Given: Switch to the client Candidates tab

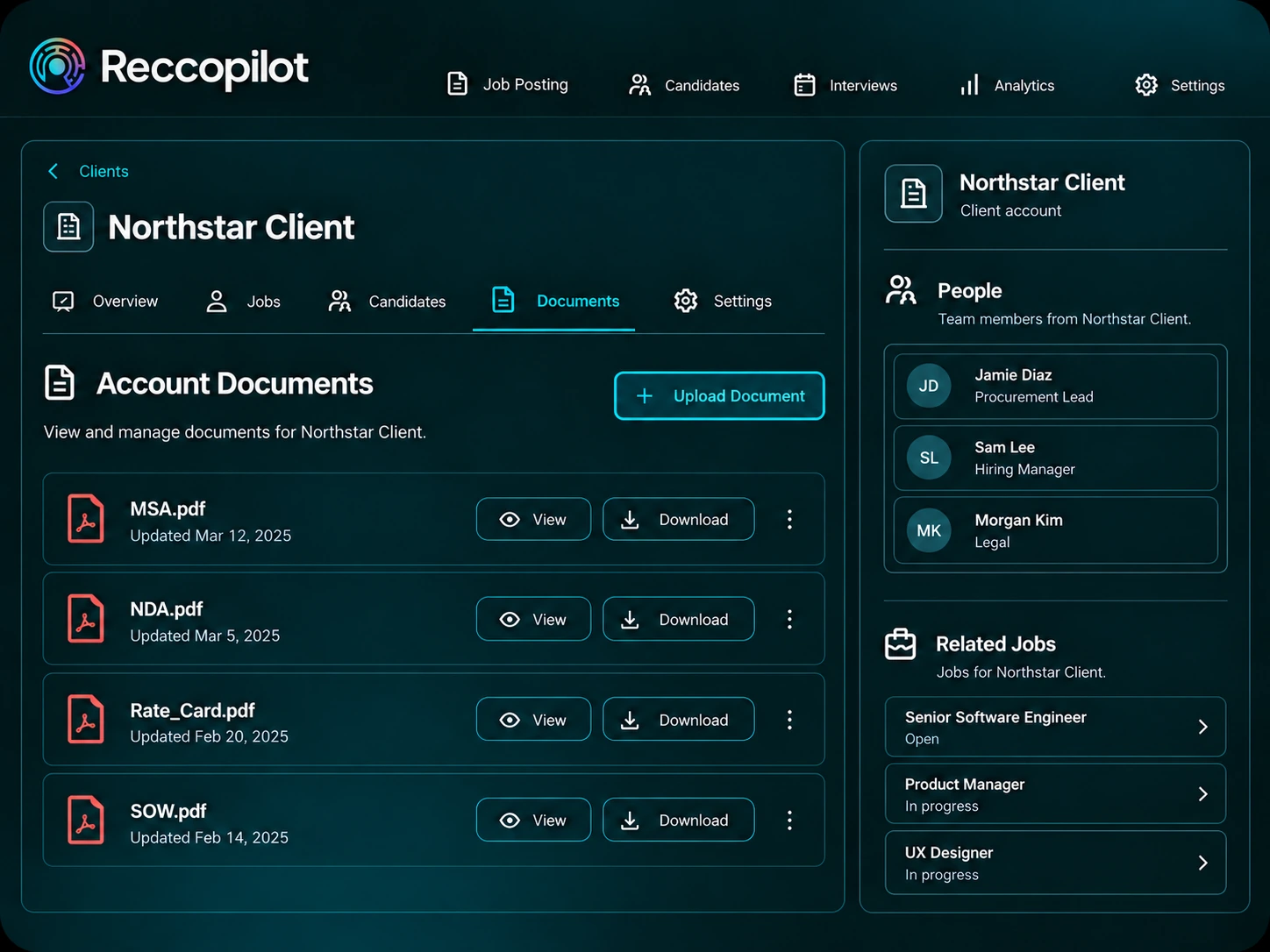Looking at the screenshot, I should 387,302.
